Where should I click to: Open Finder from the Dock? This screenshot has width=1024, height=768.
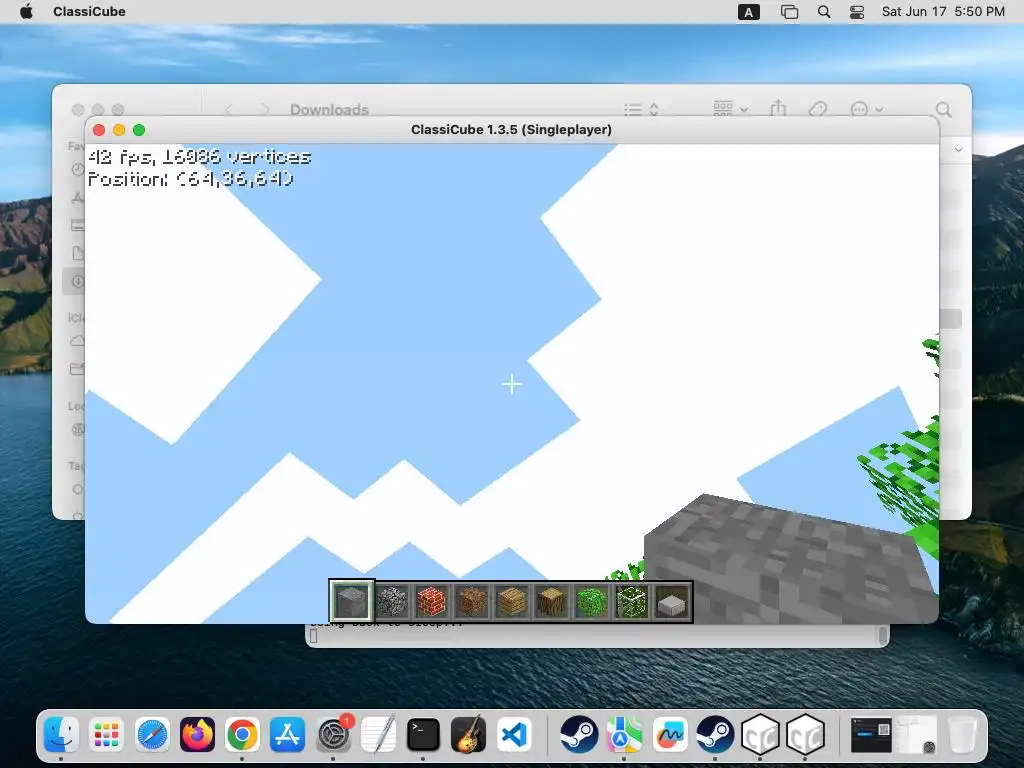61,735
